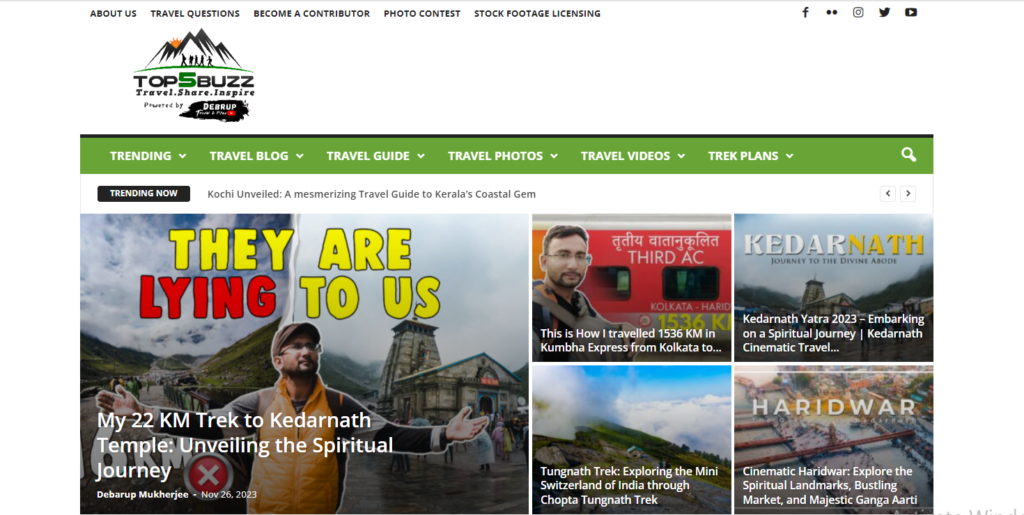1024x515 pixels.
Task: Click the Top5Buzz site logo
Action: coord(193,75)
